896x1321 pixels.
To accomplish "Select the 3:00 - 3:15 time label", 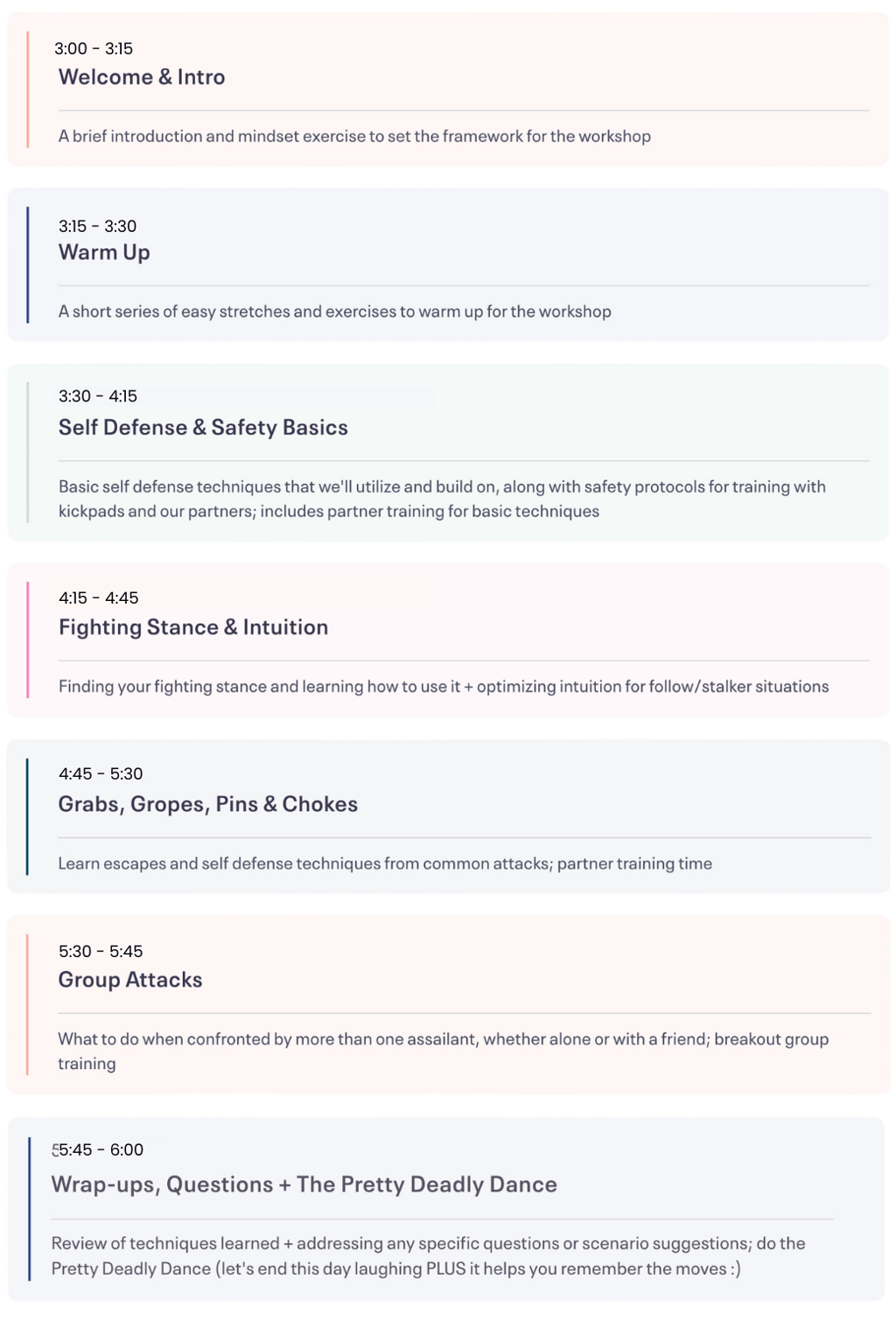I will pos(94,49).
